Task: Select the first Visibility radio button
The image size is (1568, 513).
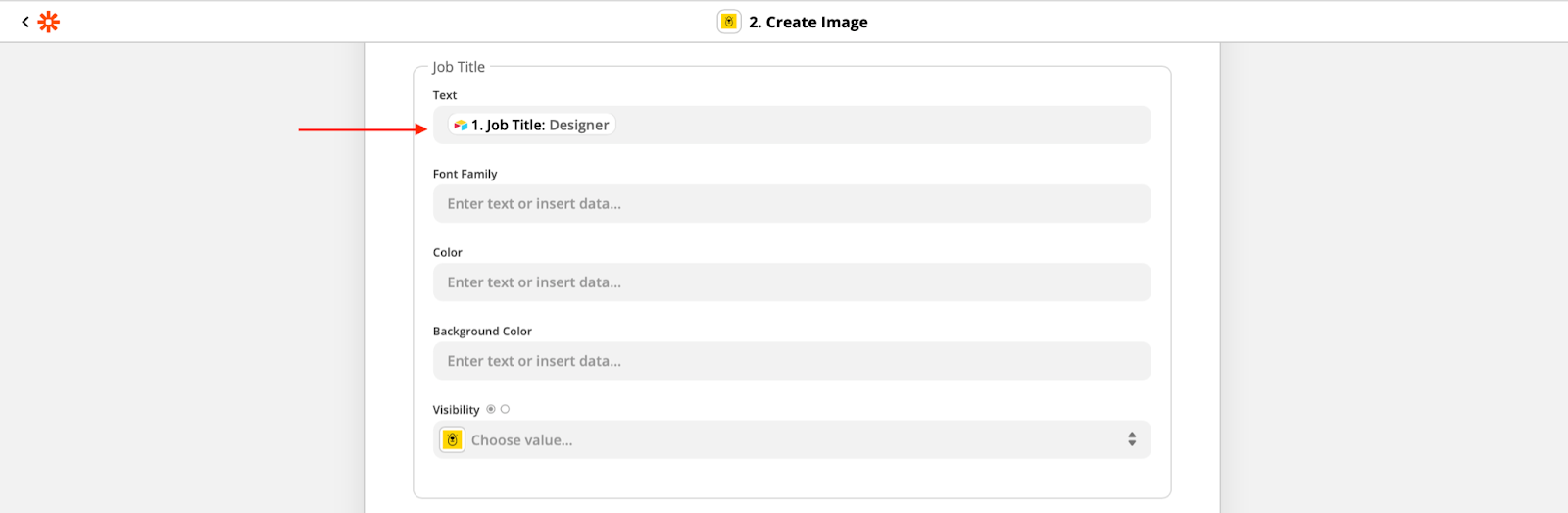Action: click(x=491, y=409)
